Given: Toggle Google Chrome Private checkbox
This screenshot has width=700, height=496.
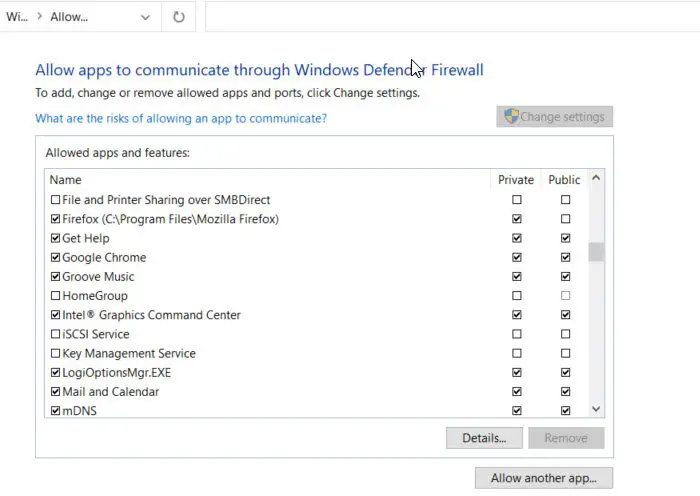Looking at the screenshot, I should pyautogui.click(x=517, y=257).
